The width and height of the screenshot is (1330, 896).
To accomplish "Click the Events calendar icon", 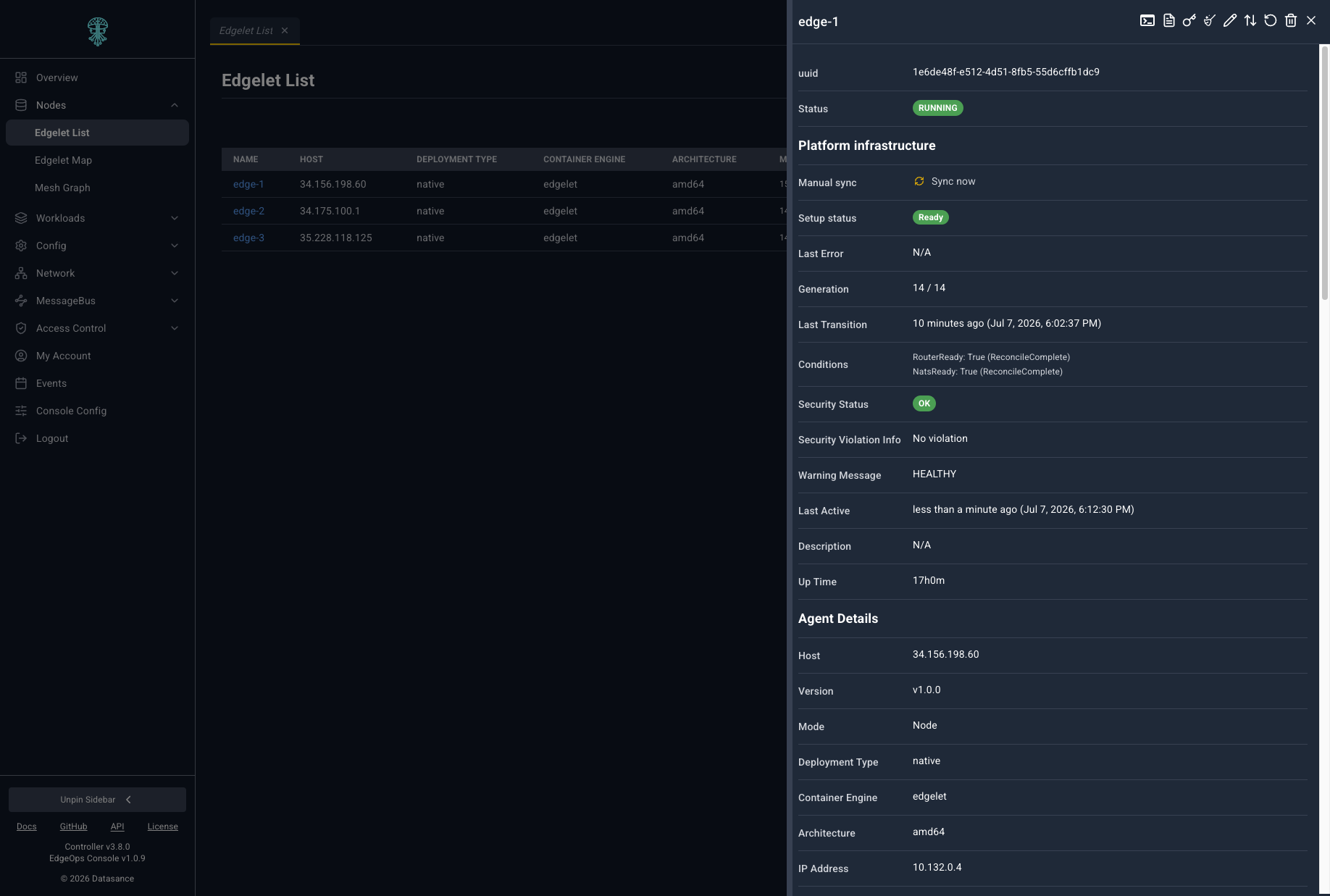I will point(21,383).
